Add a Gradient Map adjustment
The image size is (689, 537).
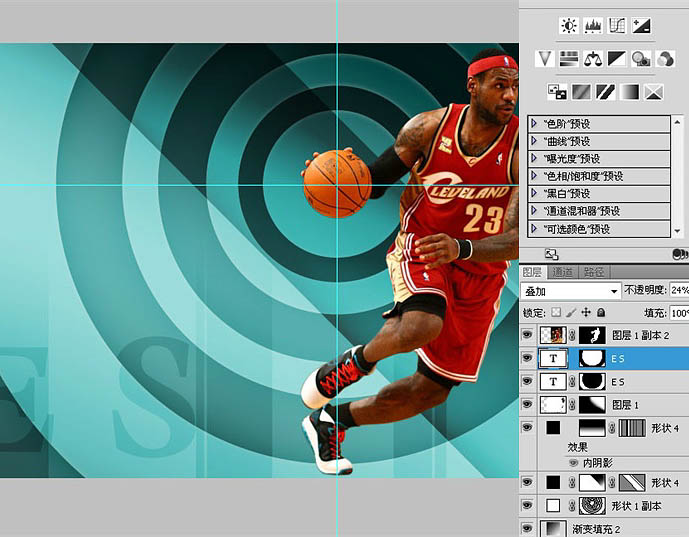[629, 92]
